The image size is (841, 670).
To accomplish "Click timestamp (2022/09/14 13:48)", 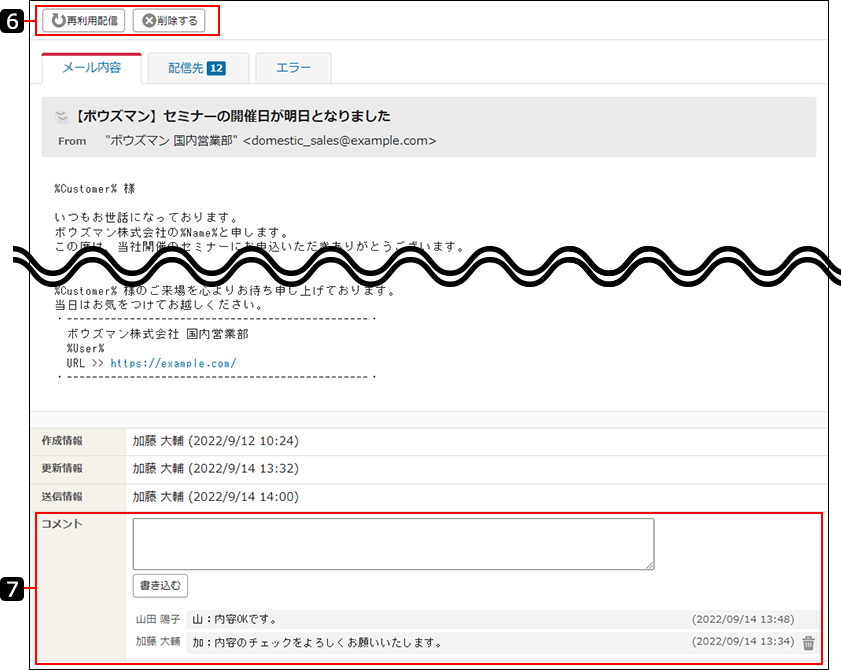I will (x=743, y=619).
